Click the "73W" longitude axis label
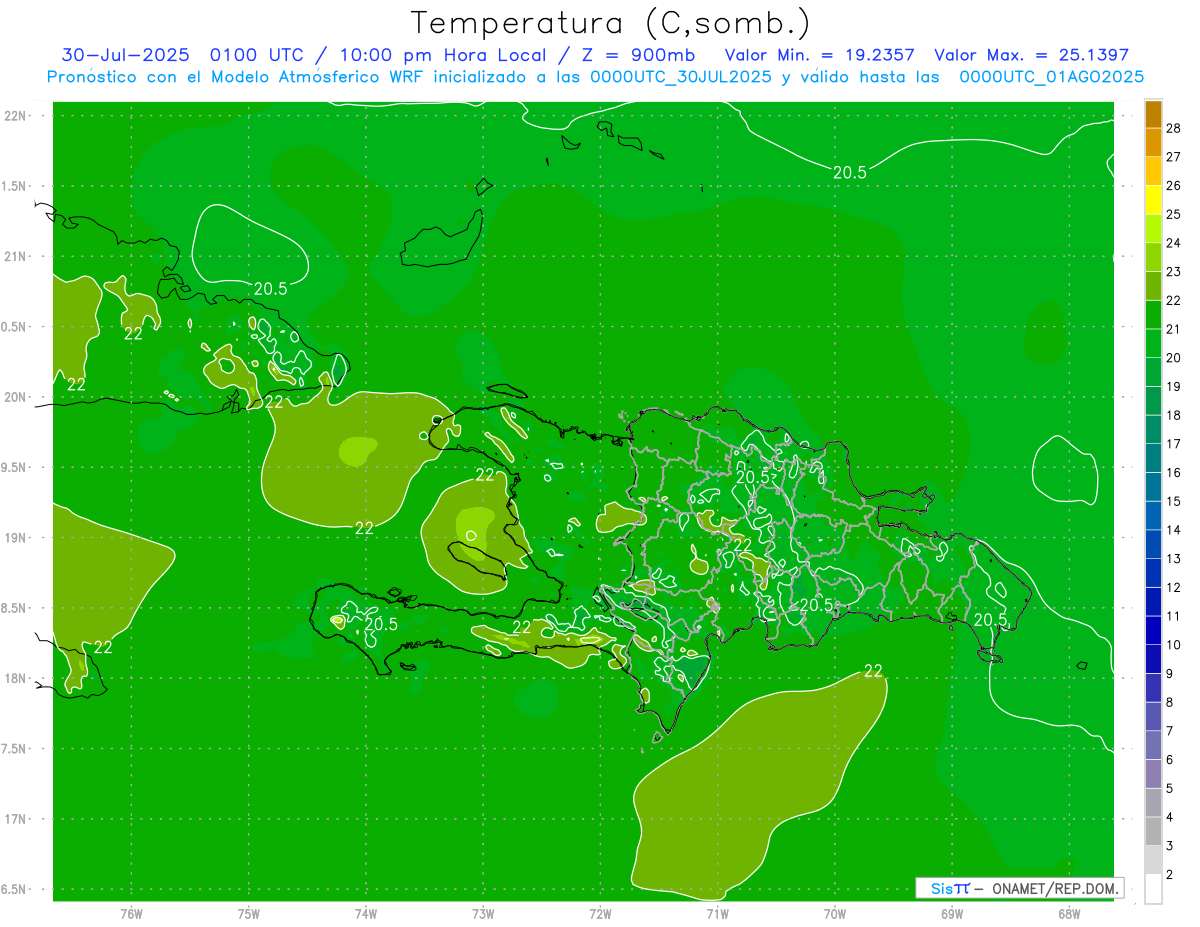 483,913
